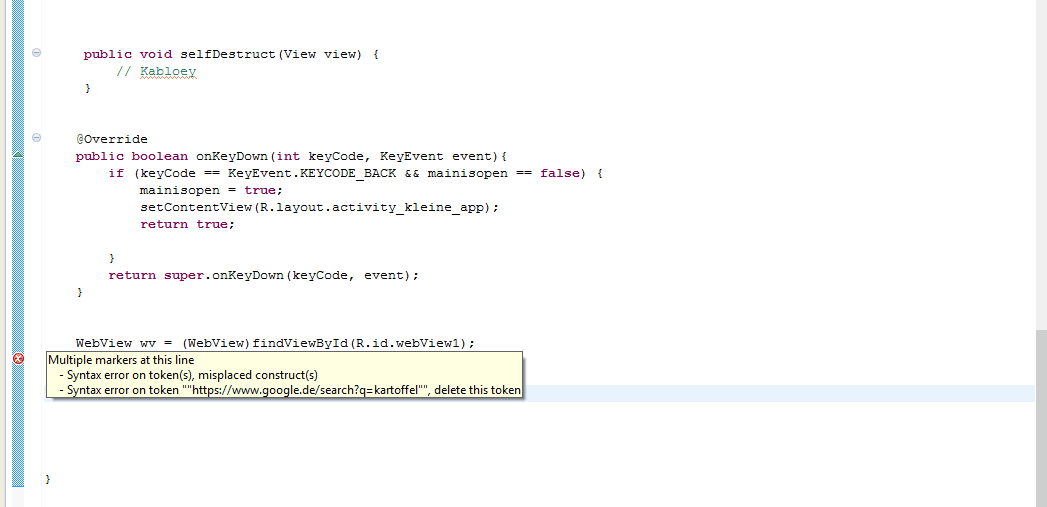Screen dimensions: 1047x507
Task: Click the selfDestruct method name
Action: pyautogui.click(x=228, y=55)
